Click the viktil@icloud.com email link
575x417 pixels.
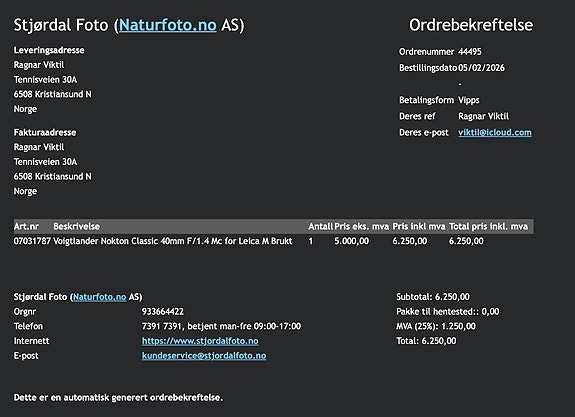click(495, 132)
